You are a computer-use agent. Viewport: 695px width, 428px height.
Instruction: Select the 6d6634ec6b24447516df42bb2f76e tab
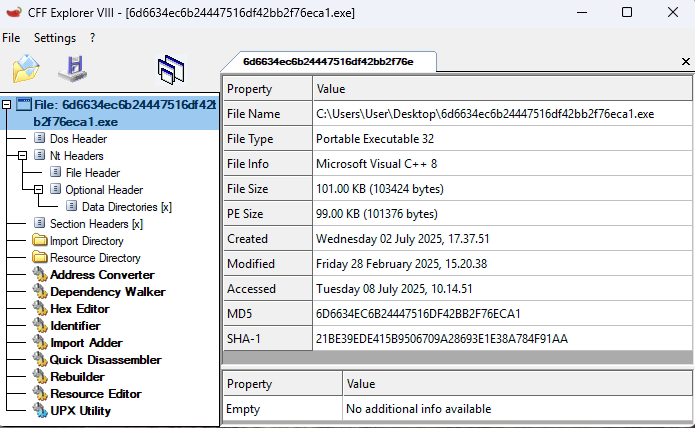tap(328, 62)
